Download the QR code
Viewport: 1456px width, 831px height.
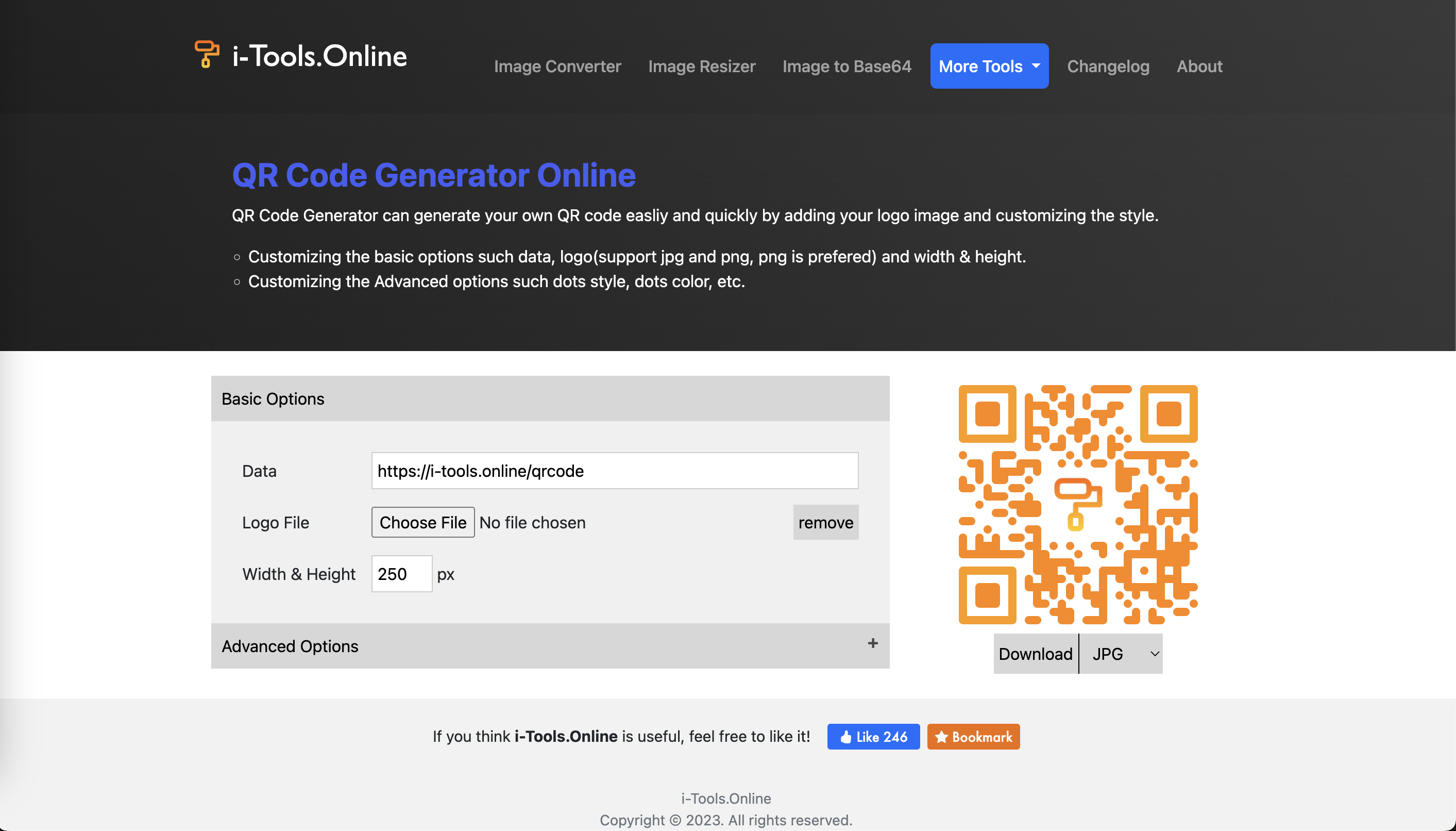1035,654
